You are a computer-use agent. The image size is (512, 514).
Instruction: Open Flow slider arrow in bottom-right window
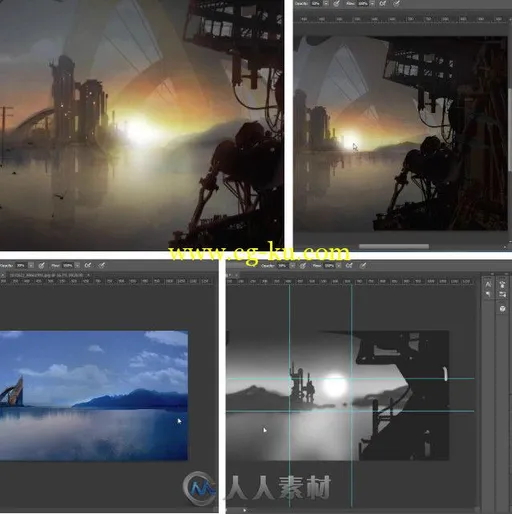pos(339,266)
